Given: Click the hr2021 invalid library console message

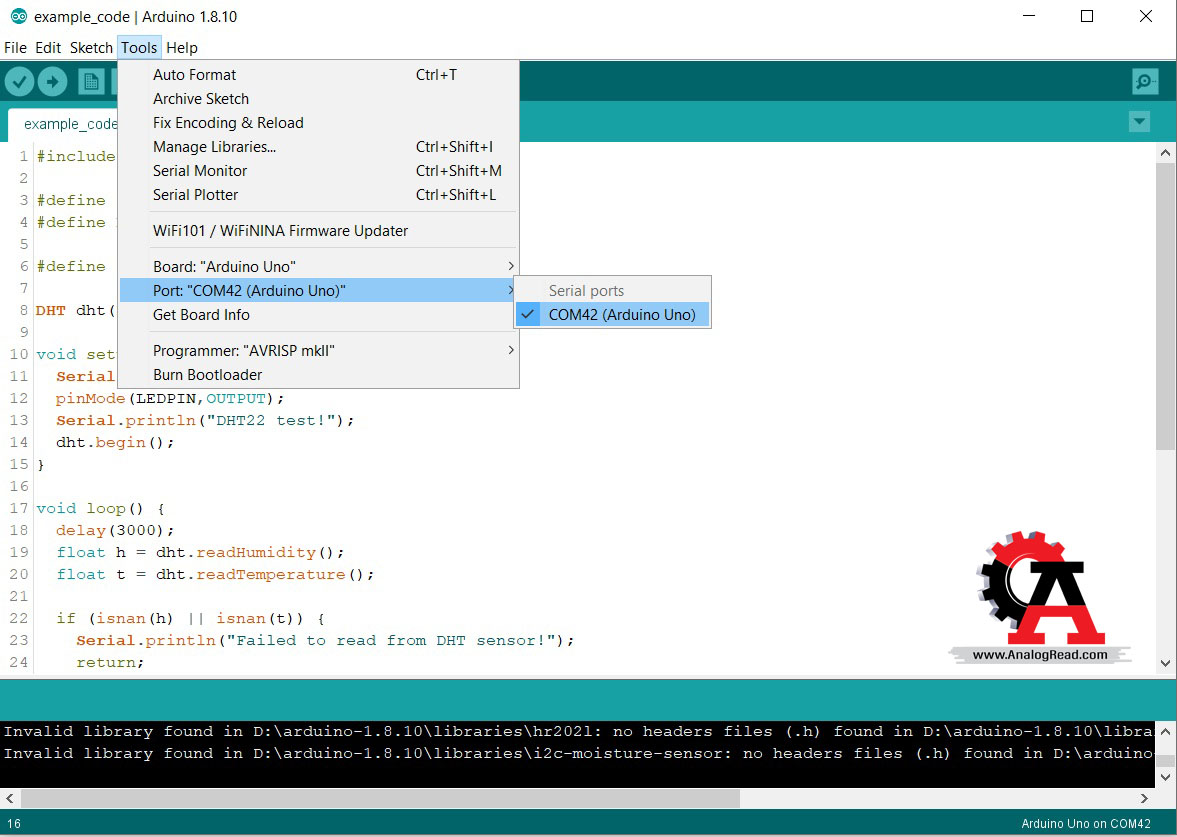Looking at the screenshot, I should click(578, 731).
